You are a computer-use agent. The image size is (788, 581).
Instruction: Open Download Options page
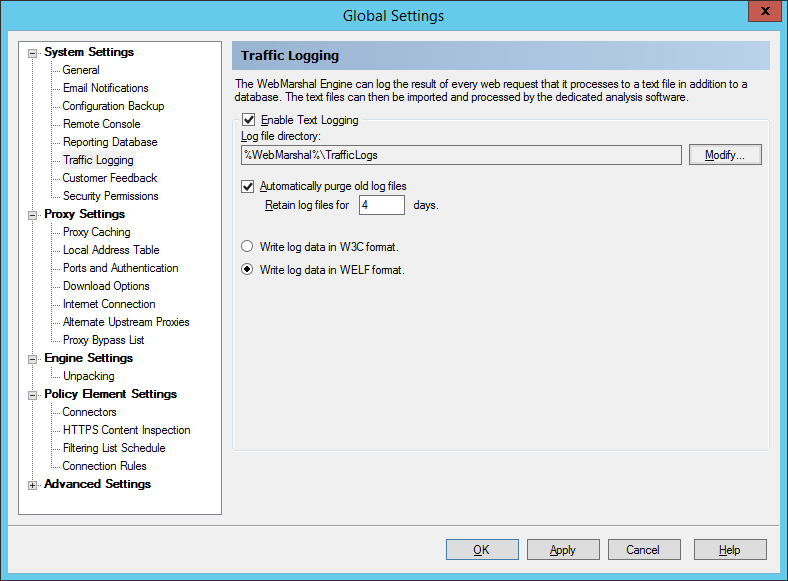[106, 286]
